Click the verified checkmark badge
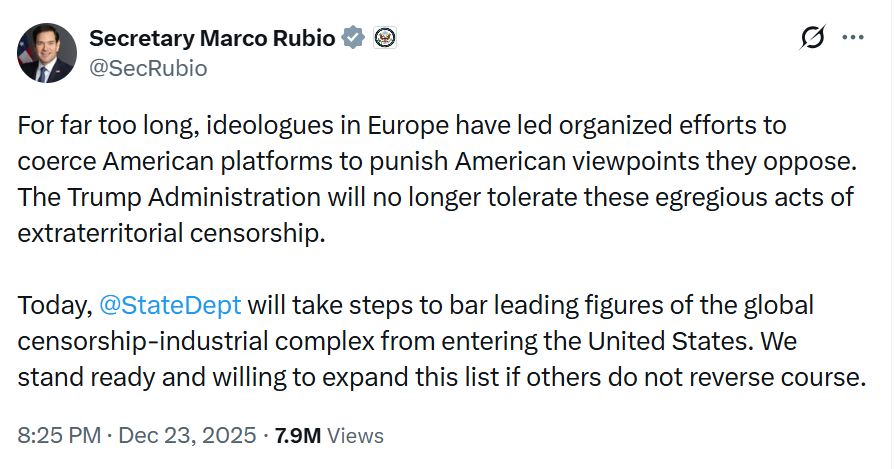The image size is (895, 469). [x=353, y=39]
